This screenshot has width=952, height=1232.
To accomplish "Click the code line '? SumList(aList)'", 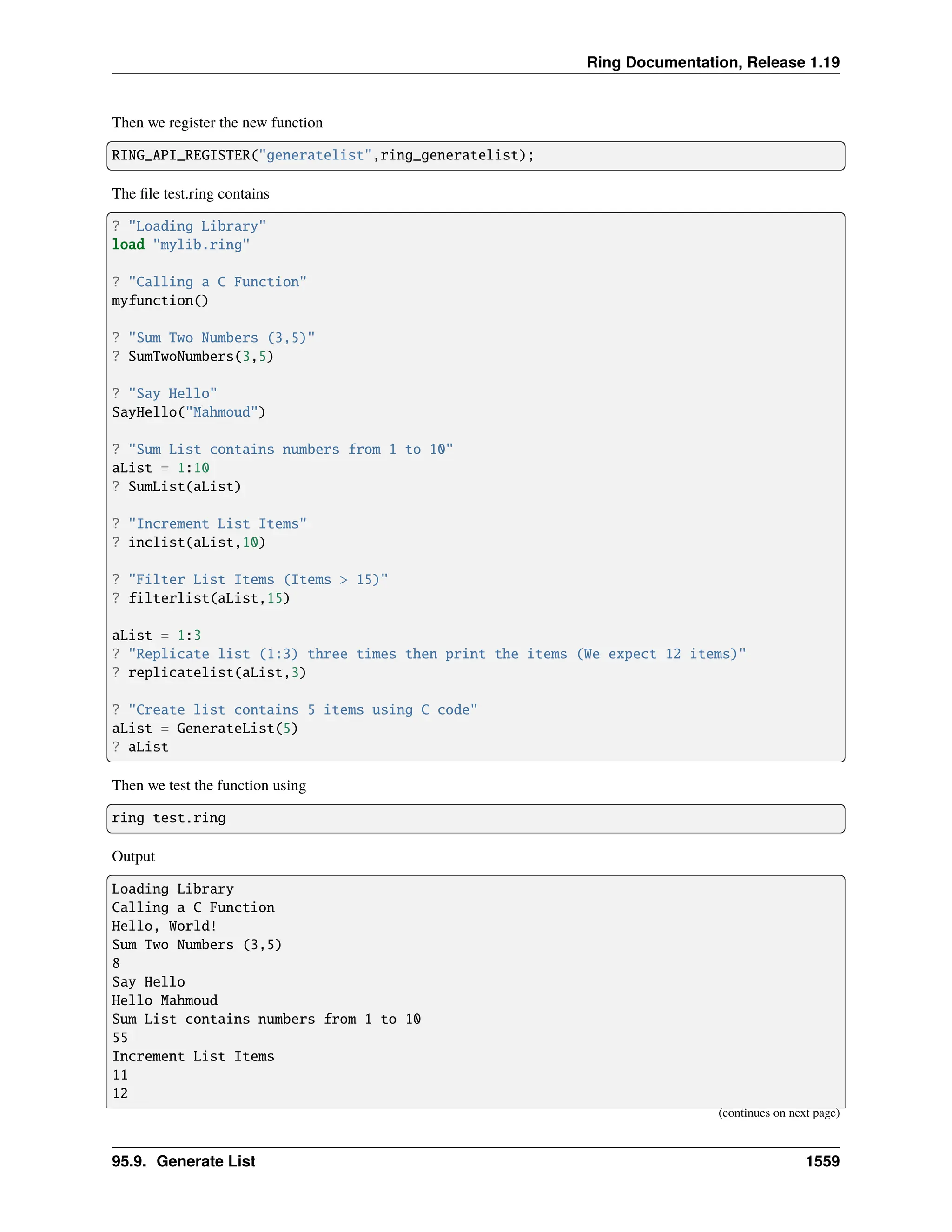I will [177, 487].
